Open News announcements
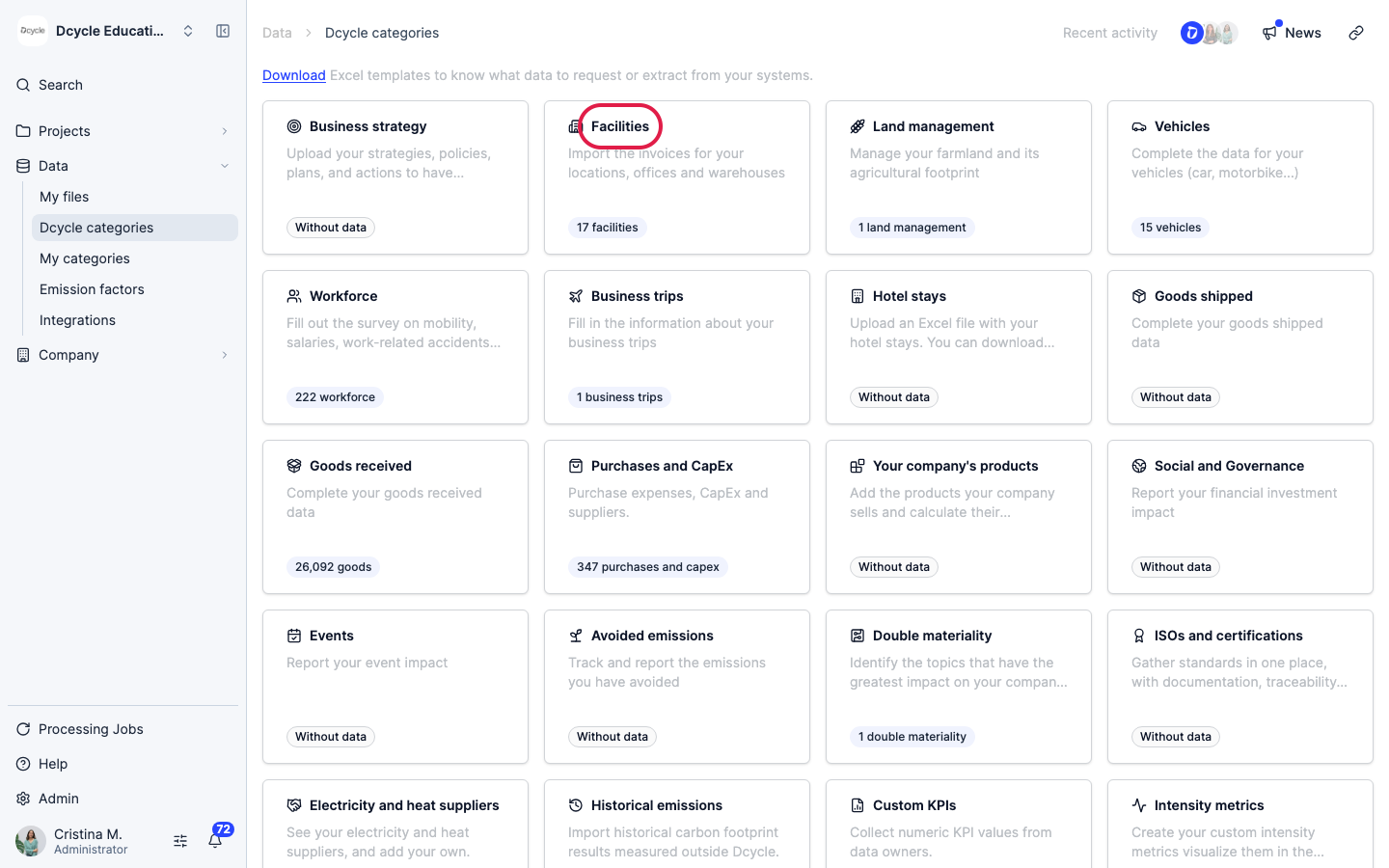This screenshot has height=868, width=1389. (x=1292, y=33)
